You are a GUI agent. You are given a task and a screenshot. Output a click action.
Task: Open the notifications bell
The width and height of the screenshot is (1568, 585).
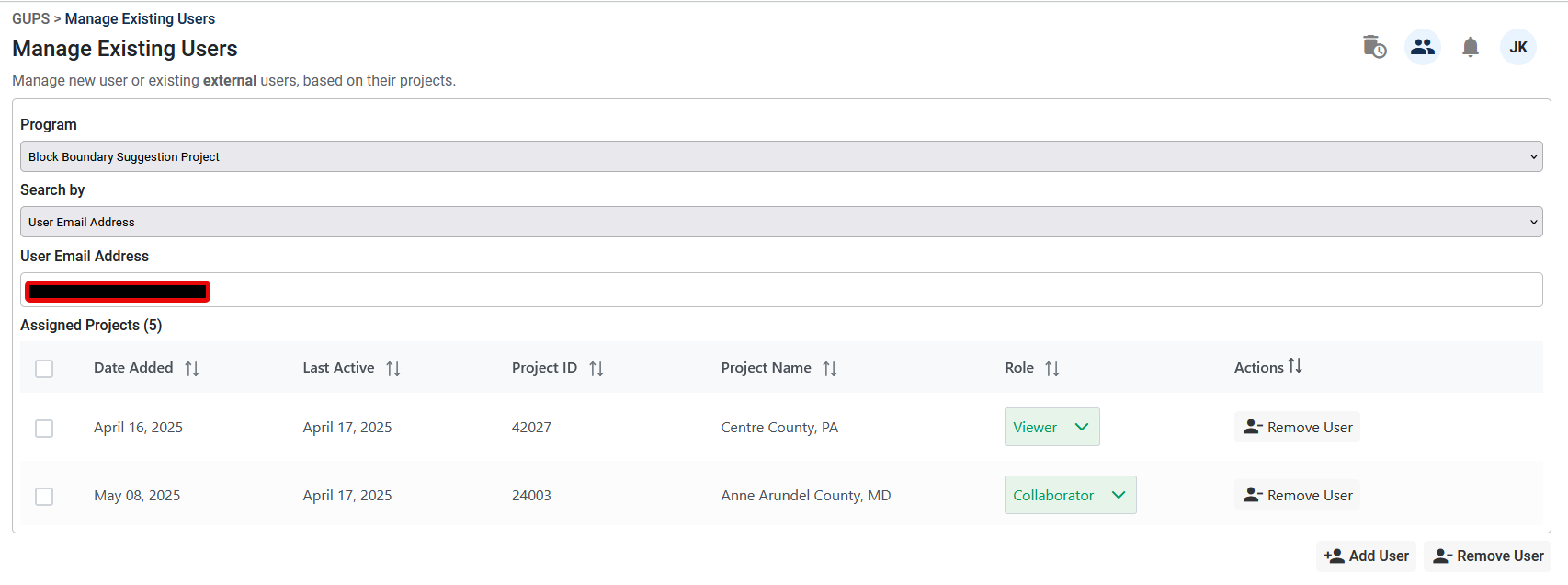click(x=1470, y=47)
